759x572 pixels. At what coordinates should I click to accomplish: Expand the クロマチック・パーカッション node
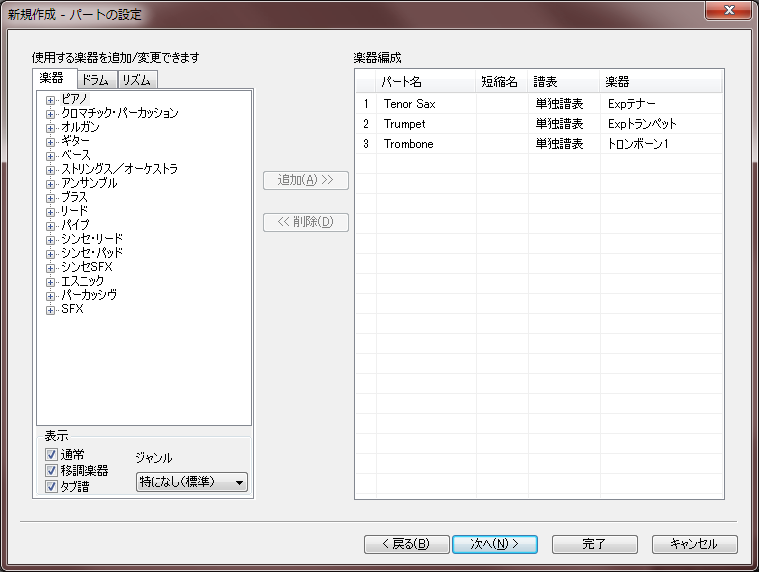(50, 114)
